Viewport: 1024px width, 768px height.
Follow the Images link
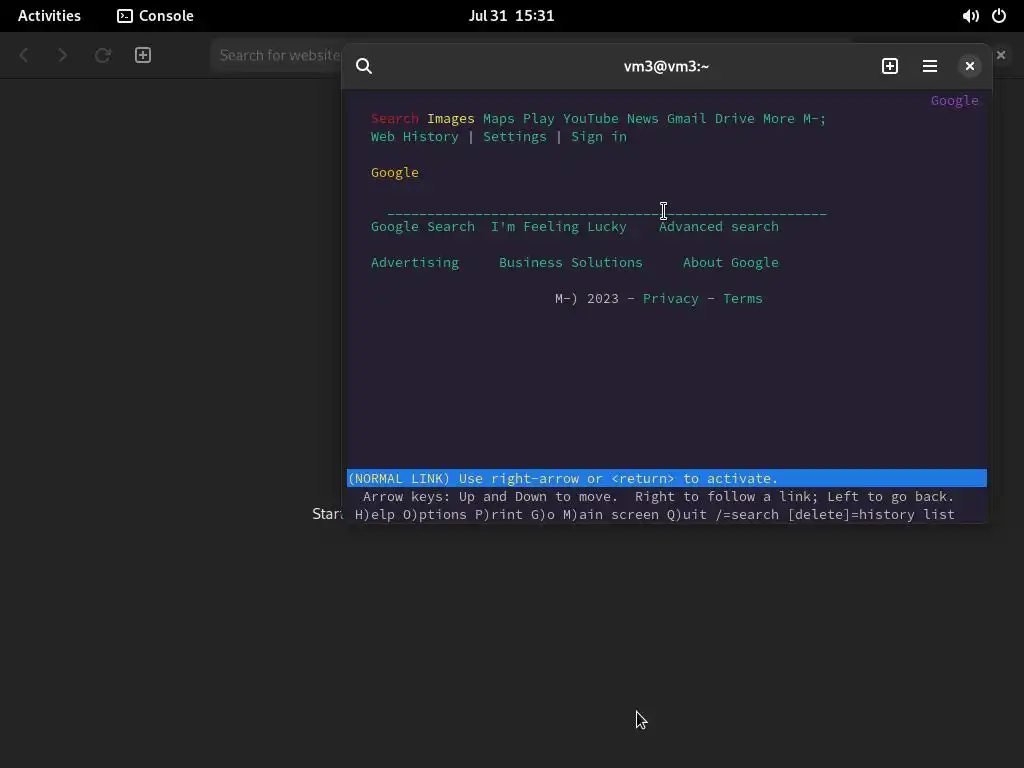[x=451, y=119]
